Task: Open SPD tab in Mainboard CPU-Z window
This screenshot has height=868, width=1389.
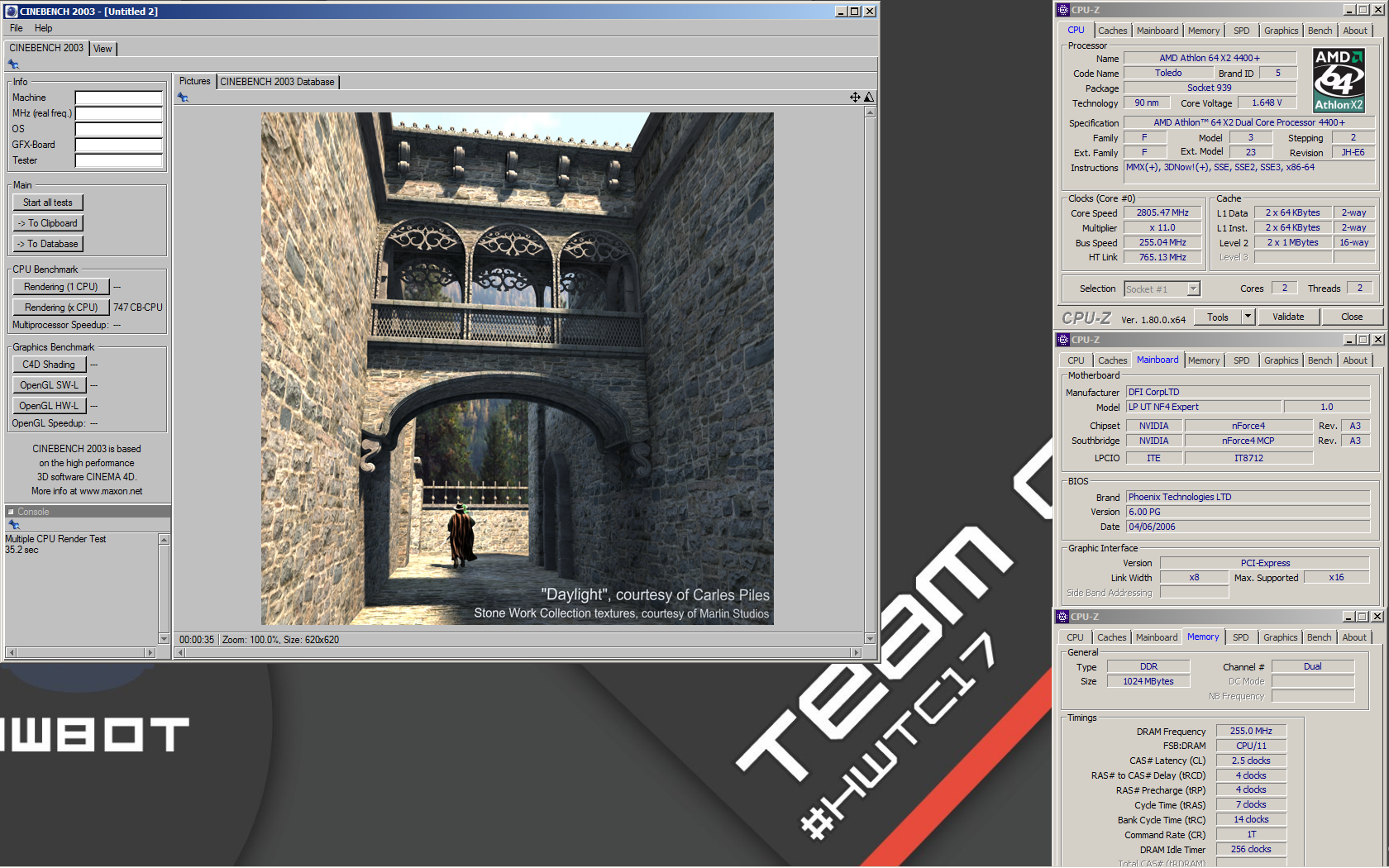Action: coord(1241,360)
